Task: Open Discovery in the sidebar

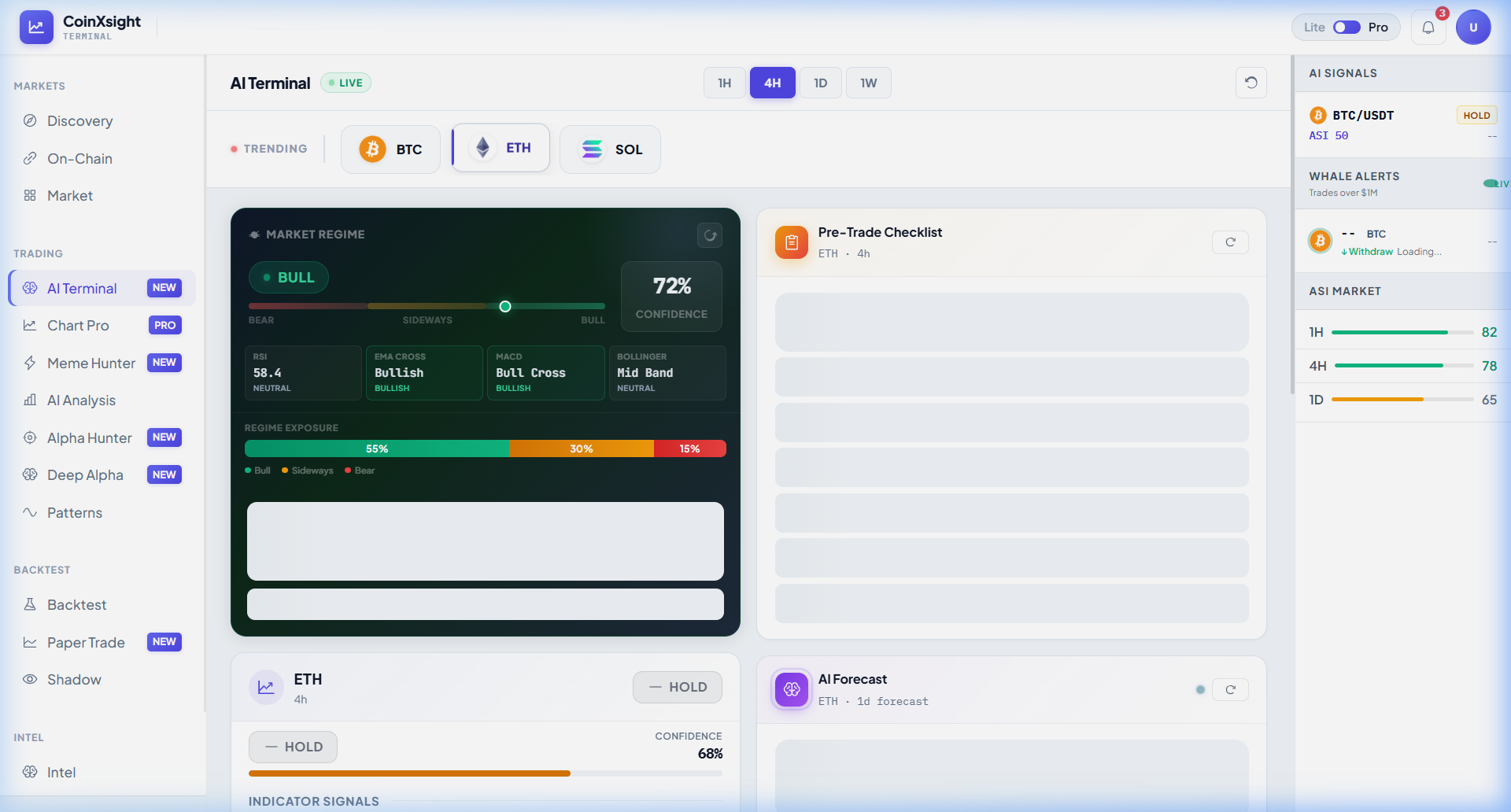Action: pos(102,121)
